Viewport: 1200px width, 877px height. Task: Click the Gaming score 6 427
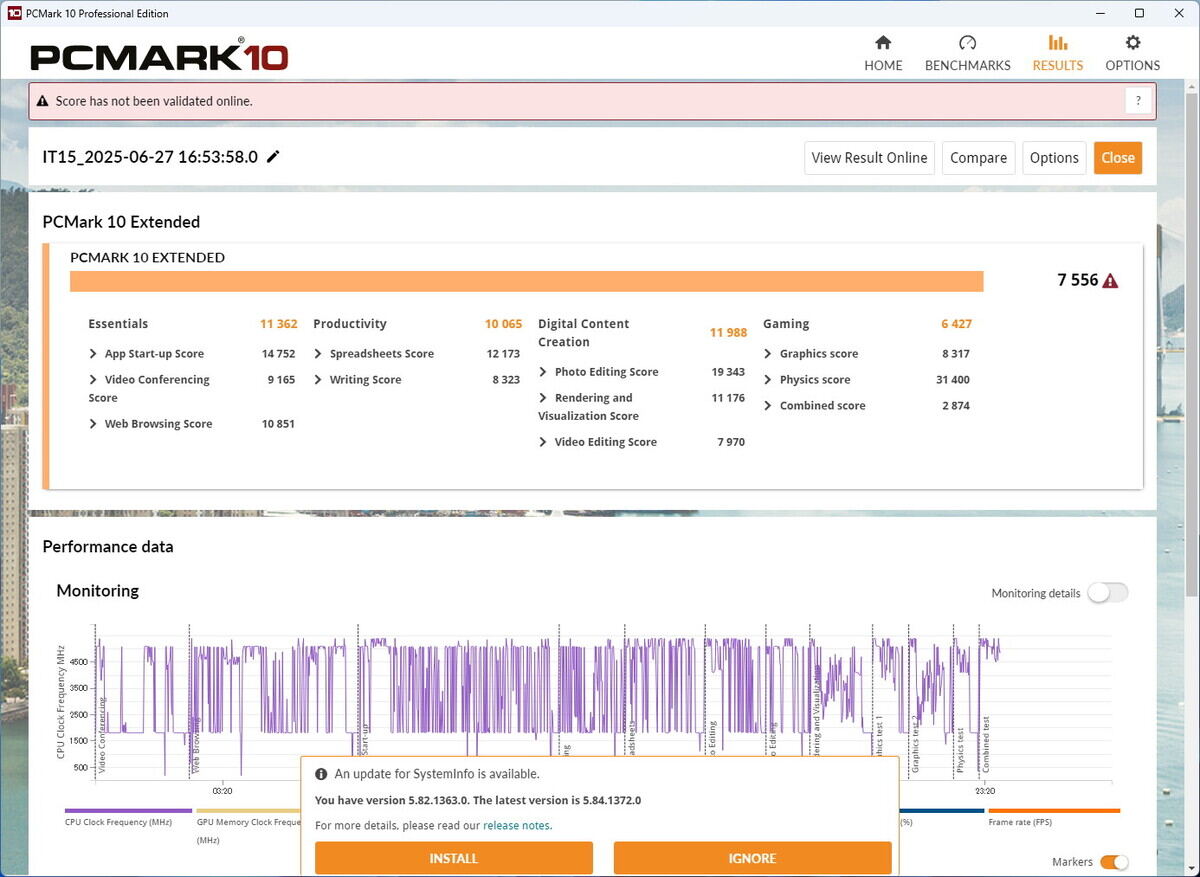(956, 324)
